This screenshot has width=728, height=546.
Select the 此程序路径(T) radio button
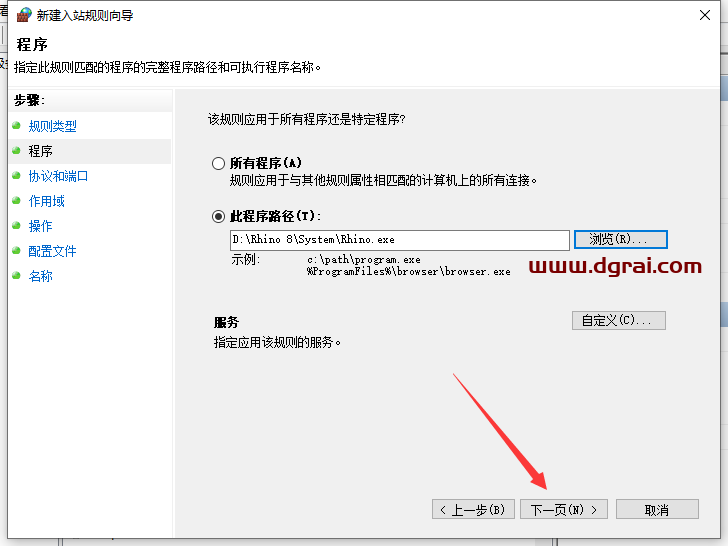coord(218,216)
